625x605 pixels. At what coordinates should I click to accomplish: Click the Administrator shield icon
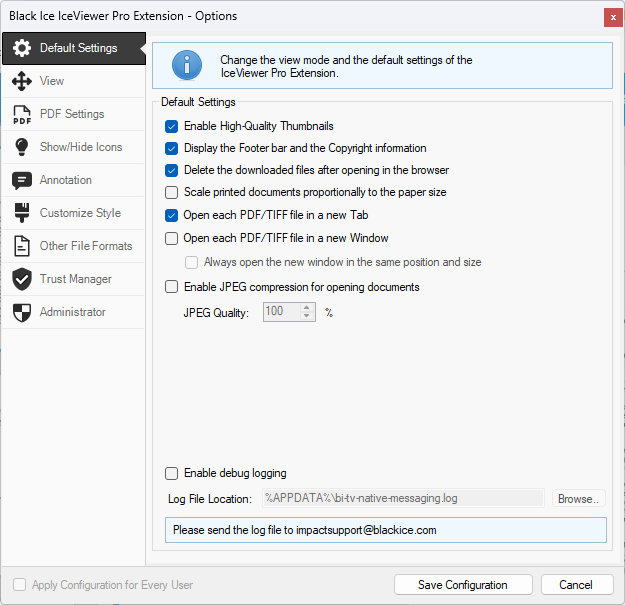22,312
